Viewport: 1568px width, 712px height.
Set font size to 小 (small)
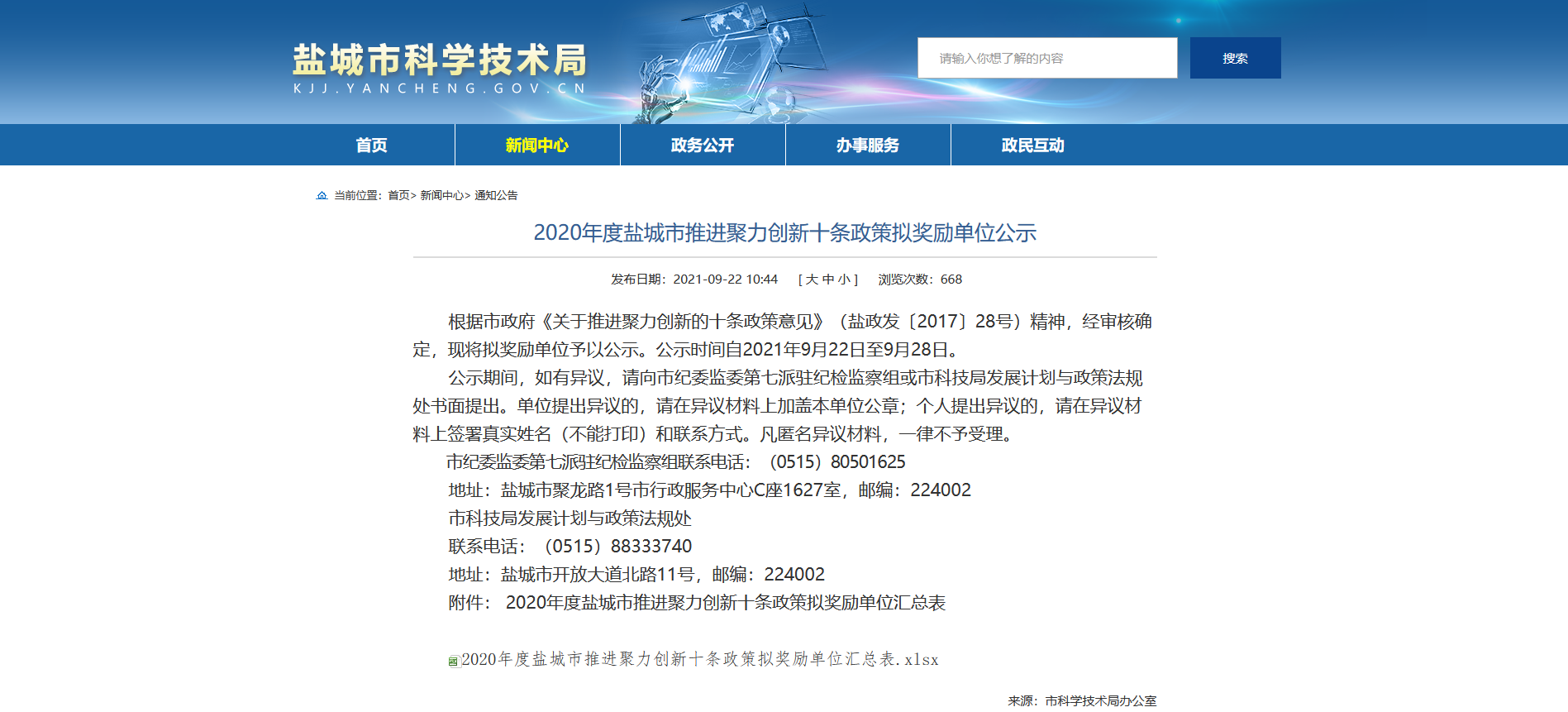843,280
